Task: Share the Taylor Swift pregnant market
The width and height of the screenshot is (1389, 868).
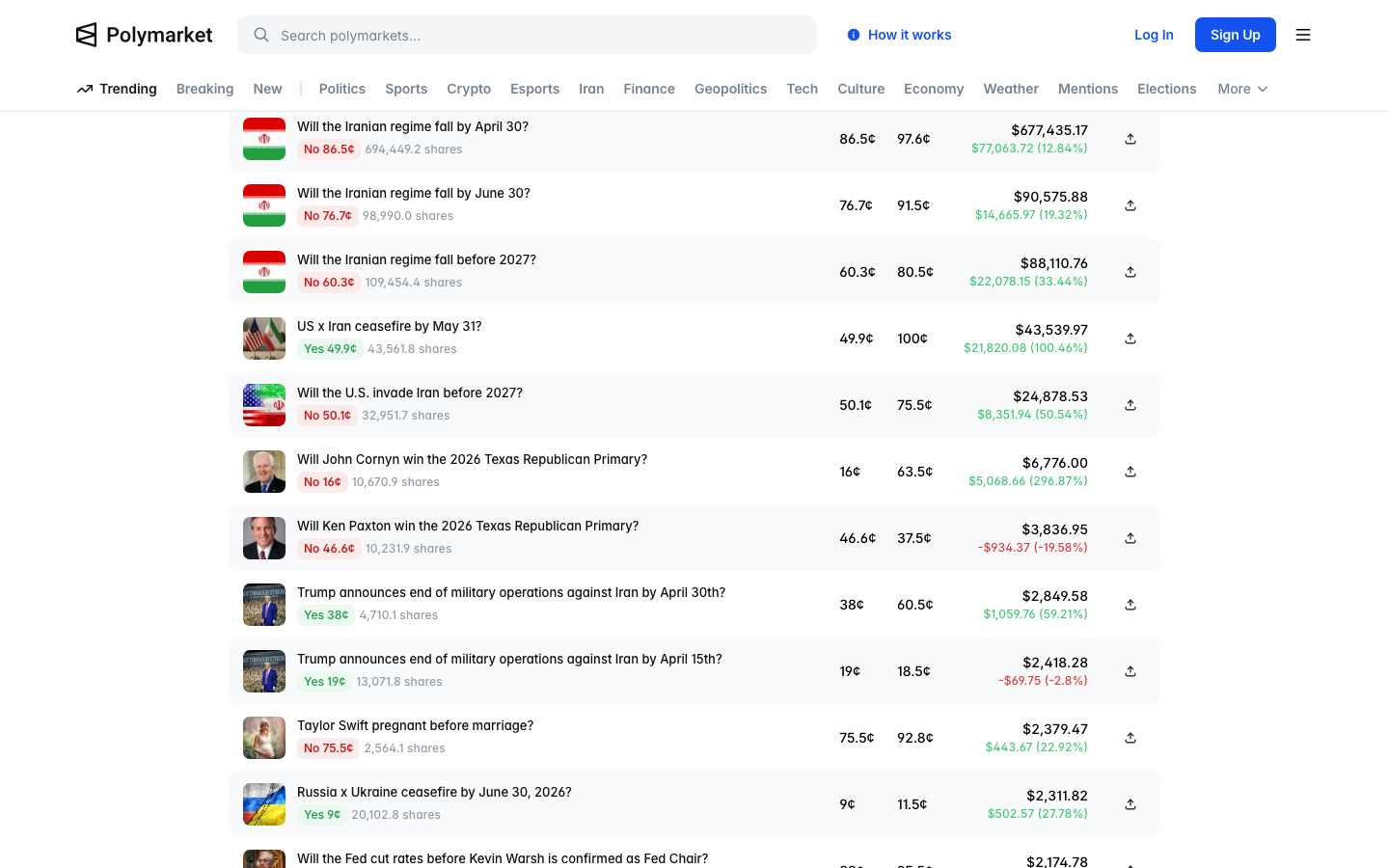Action: tap(1130, 738)
